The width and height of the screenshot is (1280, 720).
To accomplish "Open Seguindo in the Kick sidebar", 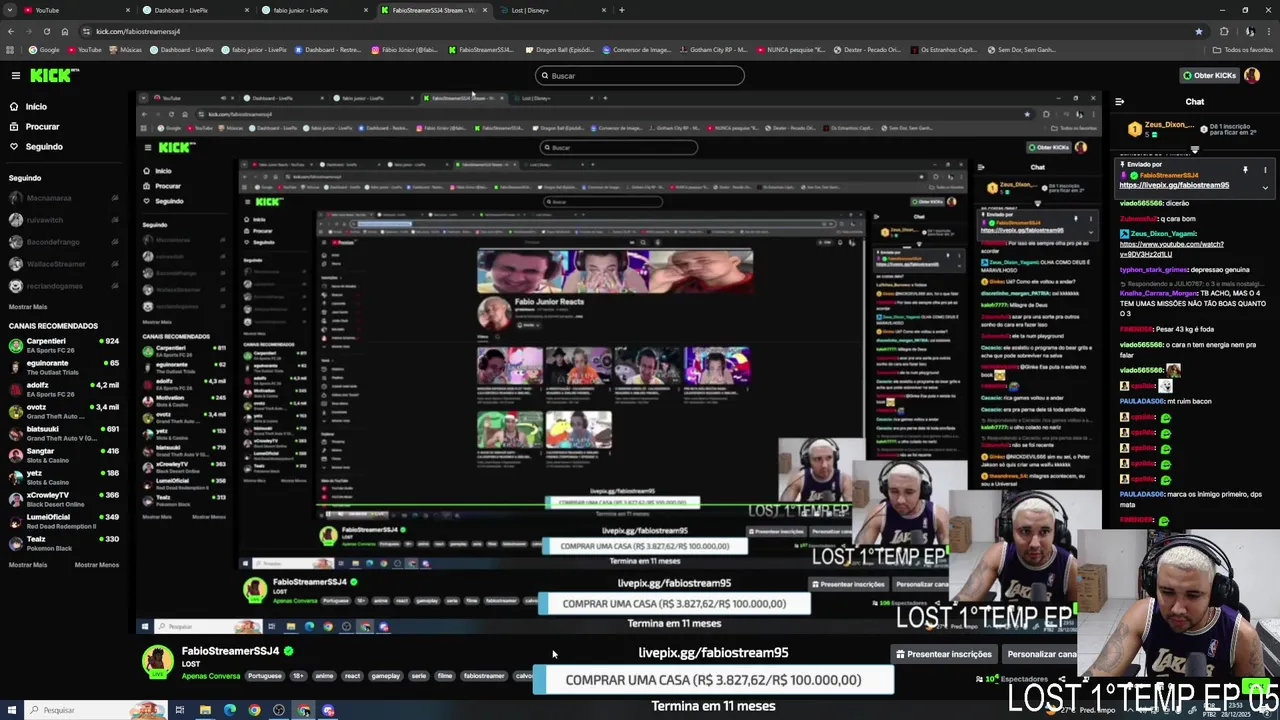I will pos(44,147).
